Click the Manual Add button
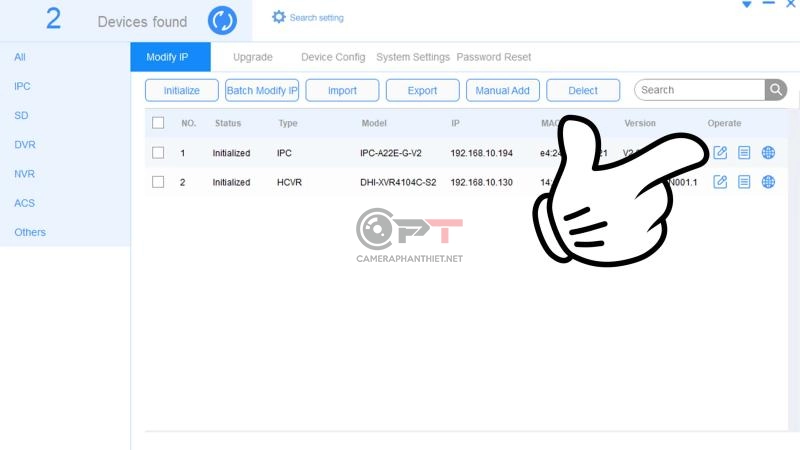 click(x=502, y=90)
